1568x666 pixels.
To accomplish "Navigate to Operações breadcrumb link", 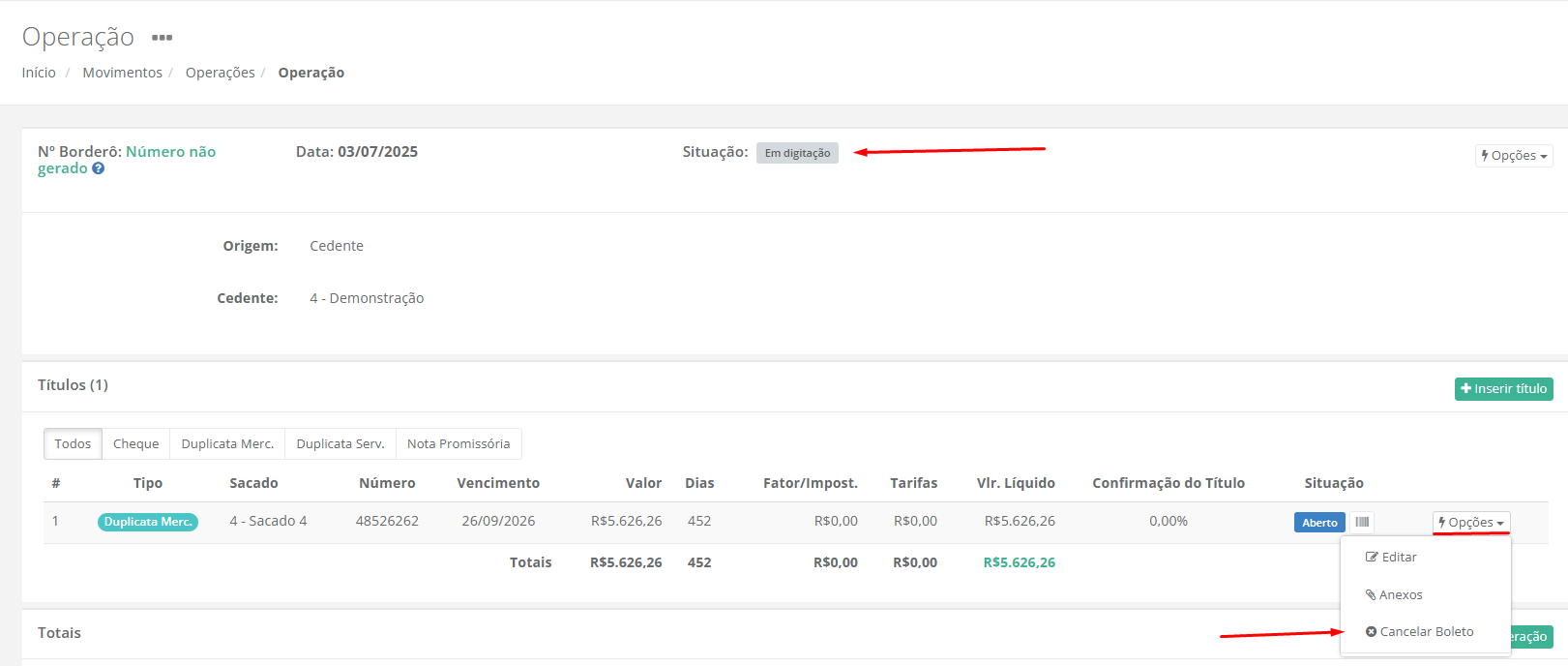I will pyautogui.click(x=221, y=73).
